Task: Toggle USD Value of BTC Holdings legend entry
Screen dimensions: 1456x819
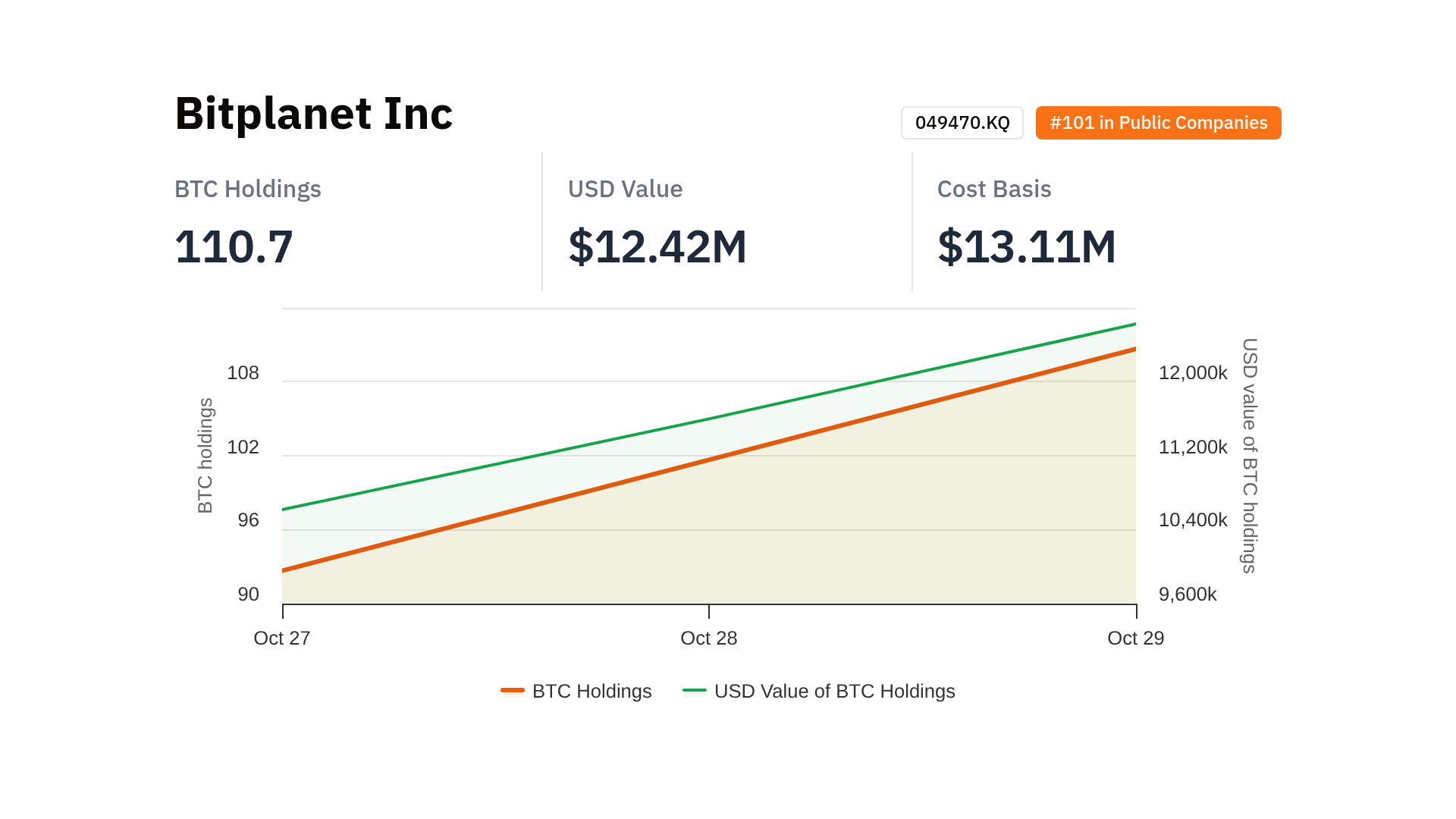Action: 834,691
